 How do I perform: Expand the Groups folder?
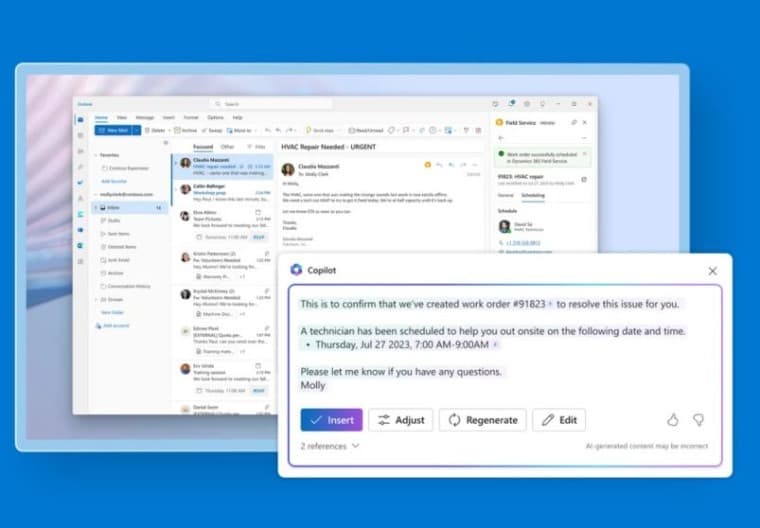pos(95,300)
